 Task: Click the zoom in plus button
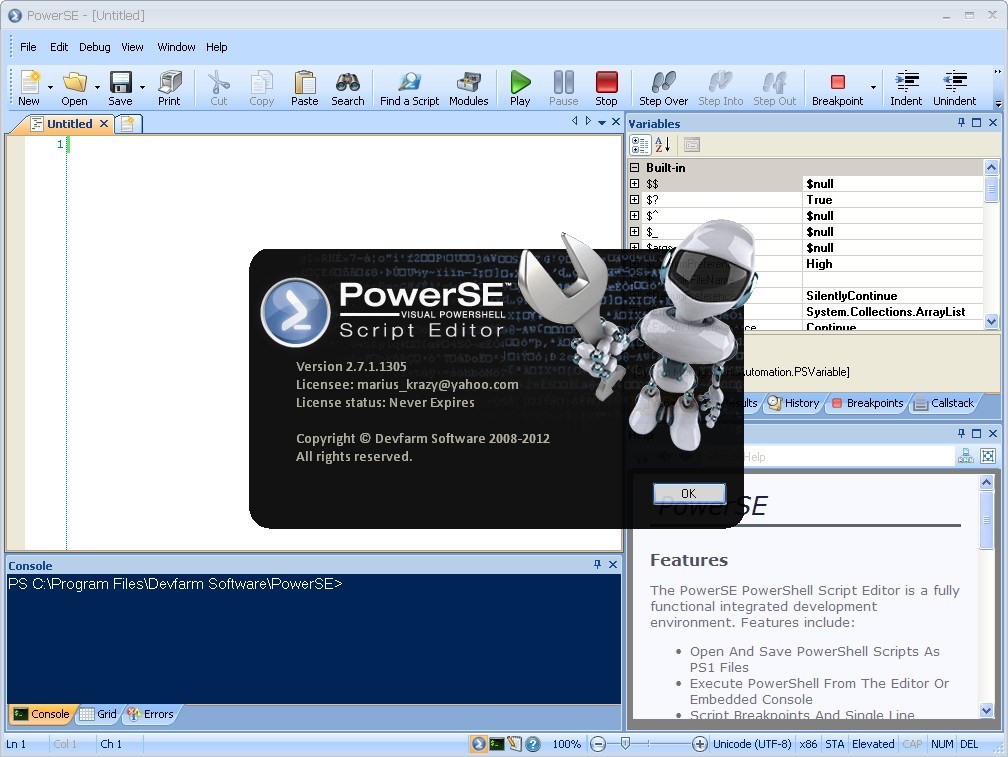[x=699, y=744]
